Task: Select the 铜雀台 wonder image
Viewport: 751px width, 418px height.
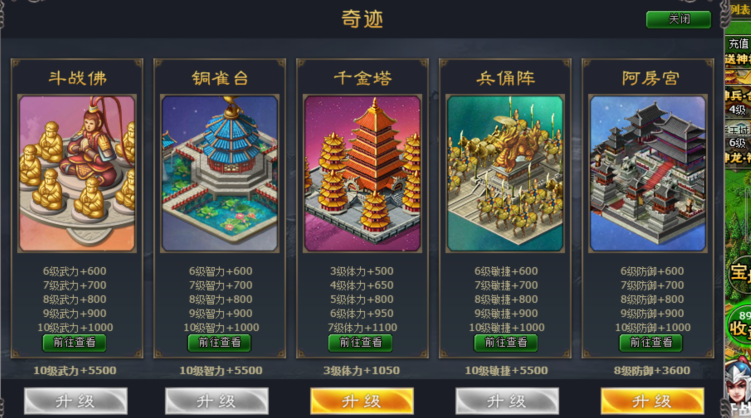Action: coord(220,173)
